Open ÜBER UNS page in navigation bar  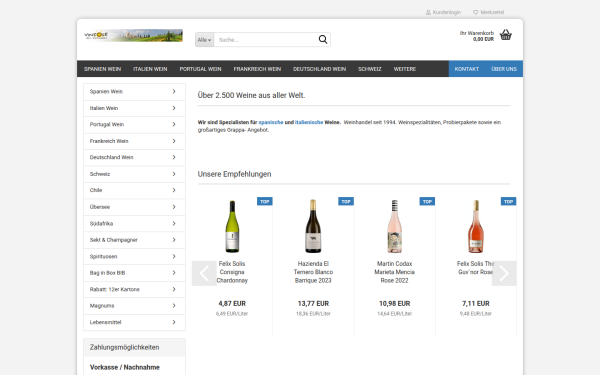pos(504,69)
